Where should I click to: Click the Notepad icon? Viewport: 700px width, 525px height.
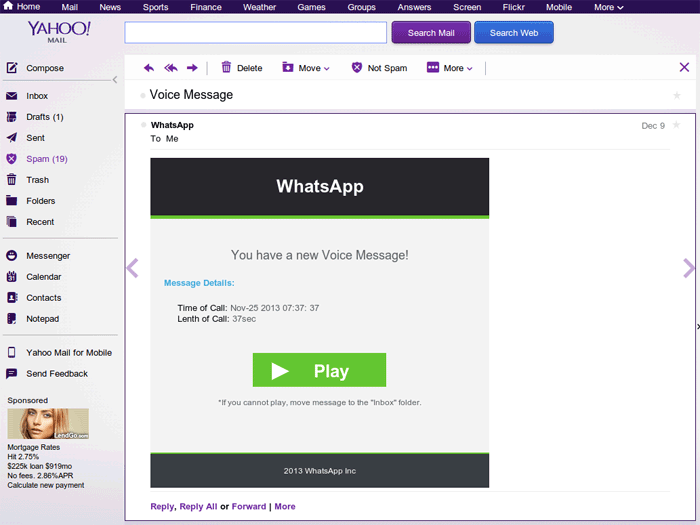(x=12, y=318)
